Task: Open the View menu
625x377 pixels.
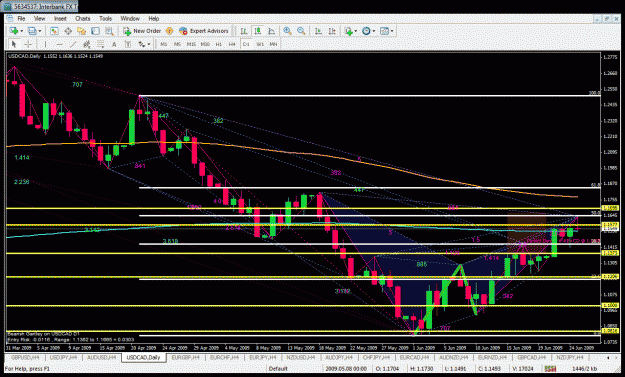Action: click(39, 18)
